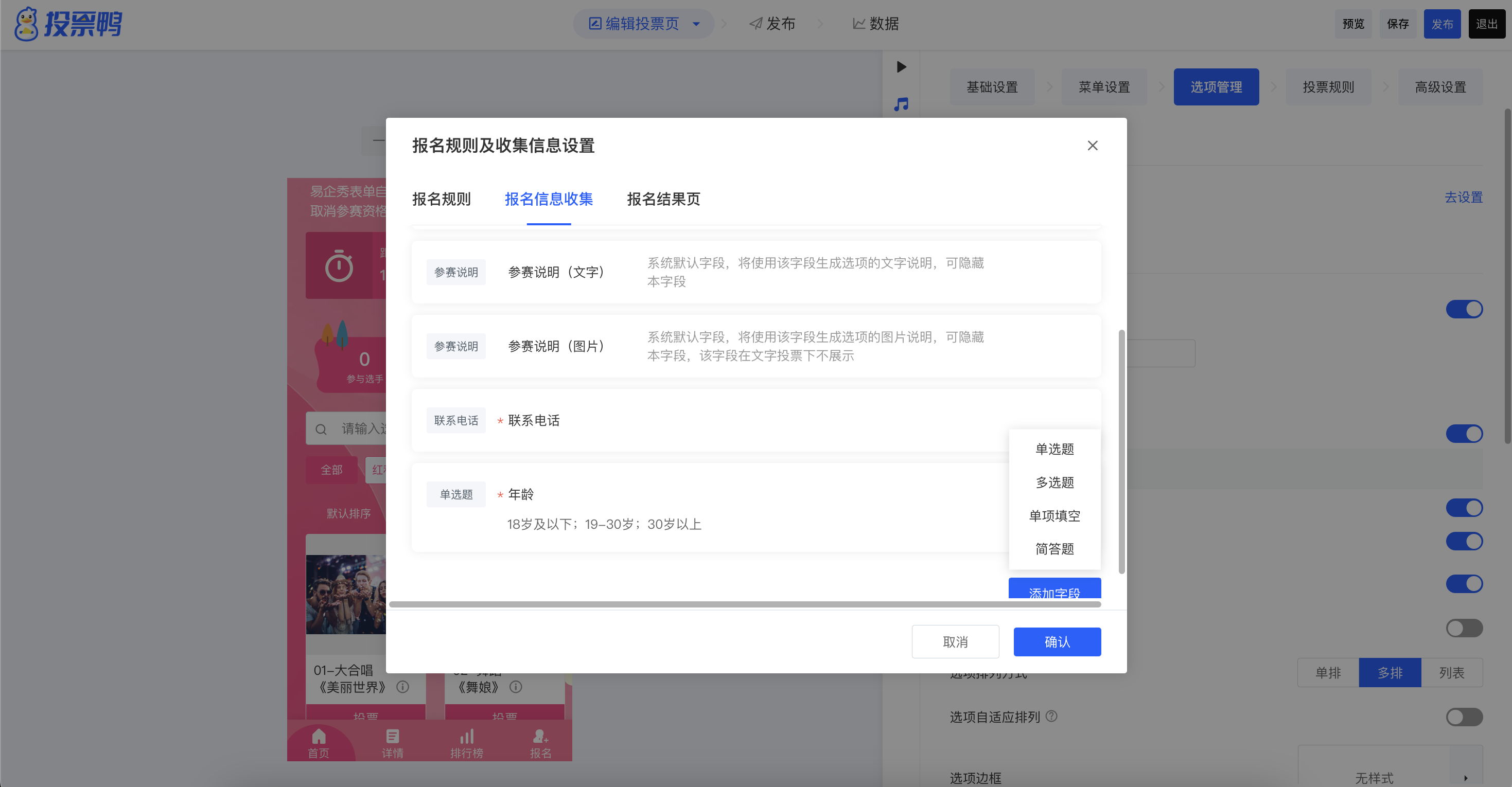Click the 投票鸭 duck logo
1512x787 pixels.
pyautogui.click(x=27, y=25)
